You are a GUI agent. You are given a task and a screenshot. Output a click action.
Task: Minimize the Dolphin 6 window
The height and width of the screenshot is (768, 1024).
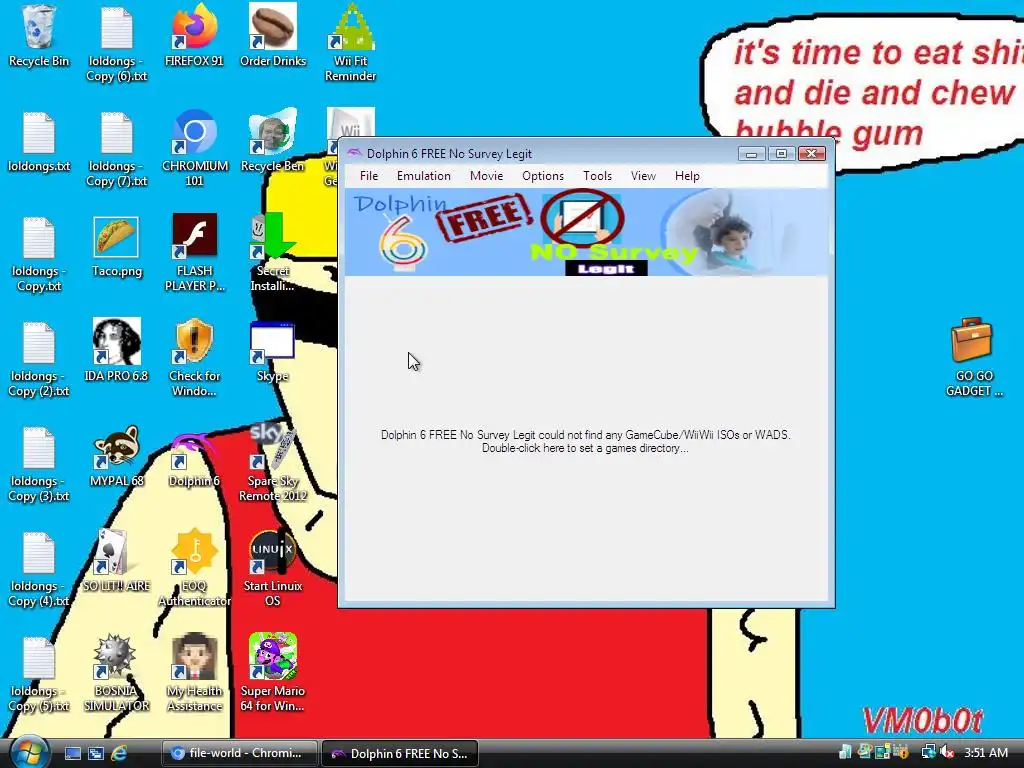click(x=751, y=153)
